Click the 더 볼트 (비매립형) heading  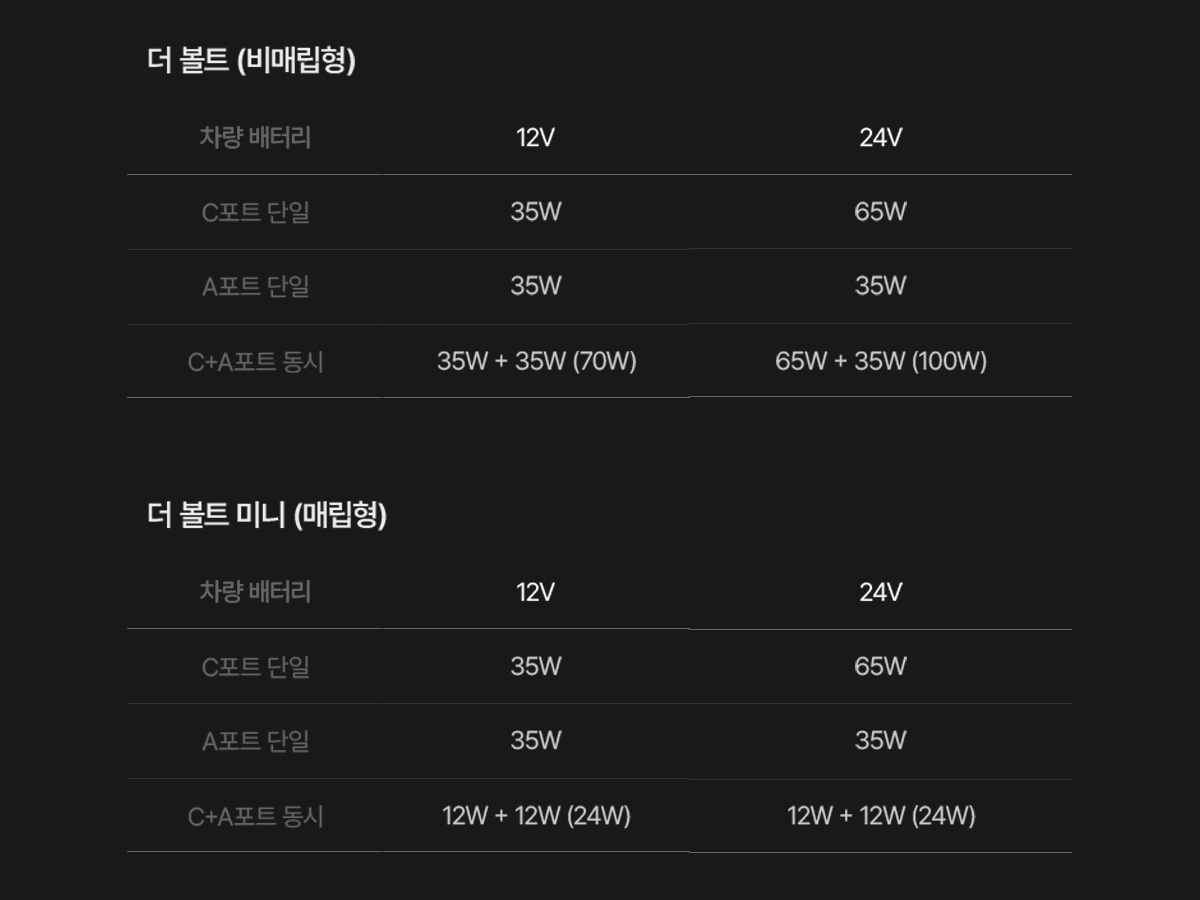click(251, 61)
